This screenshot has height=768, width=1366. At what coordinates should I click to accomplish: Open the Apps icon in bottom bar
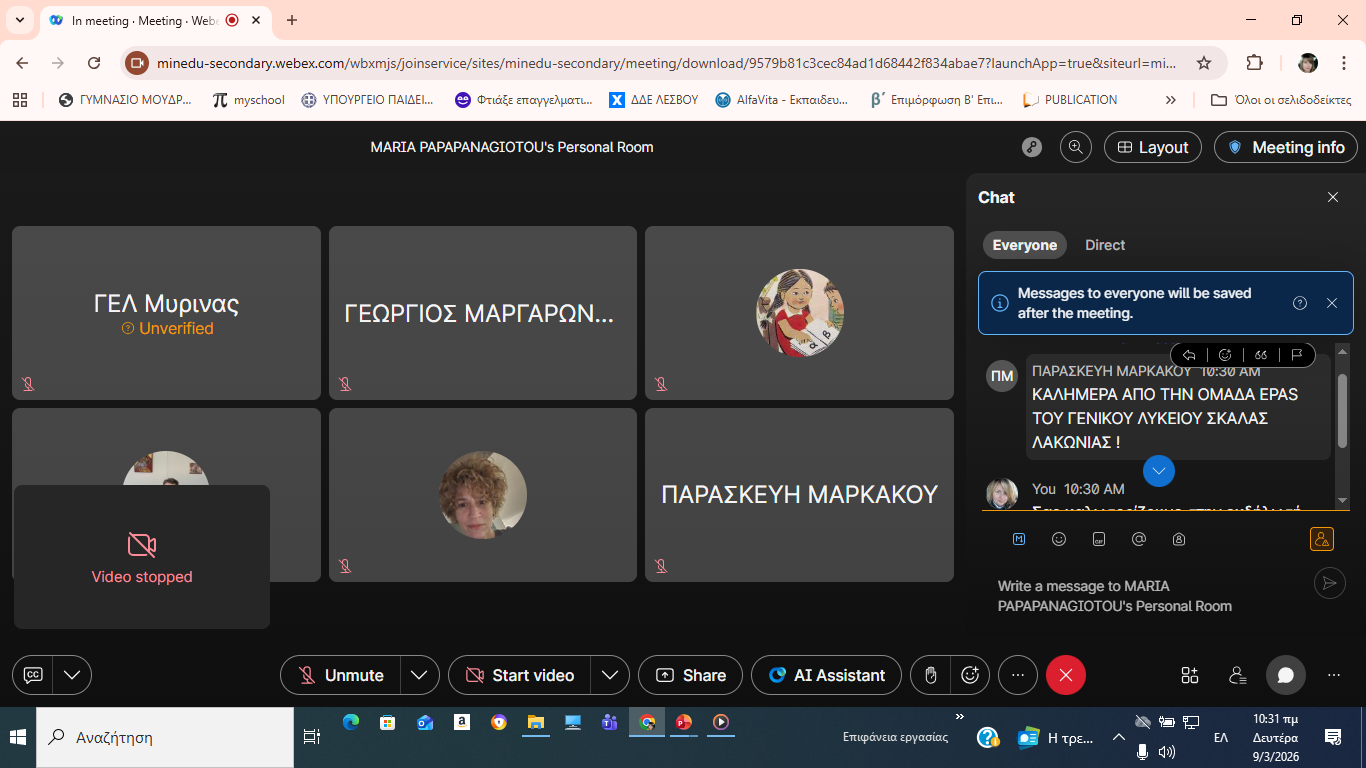coord(1189,675)
